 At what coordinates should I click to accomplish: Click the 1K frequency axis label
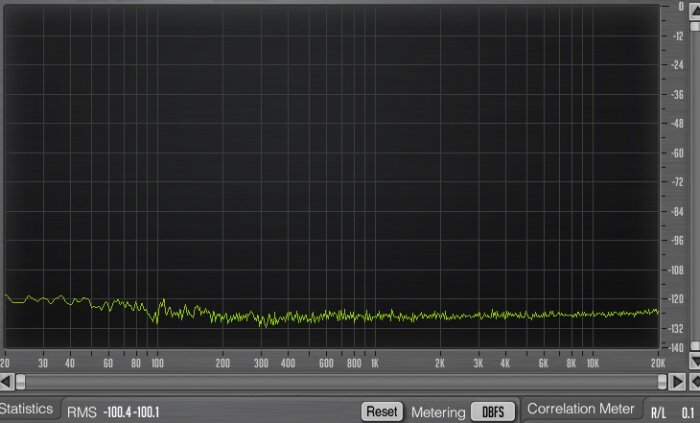[375, 363]
